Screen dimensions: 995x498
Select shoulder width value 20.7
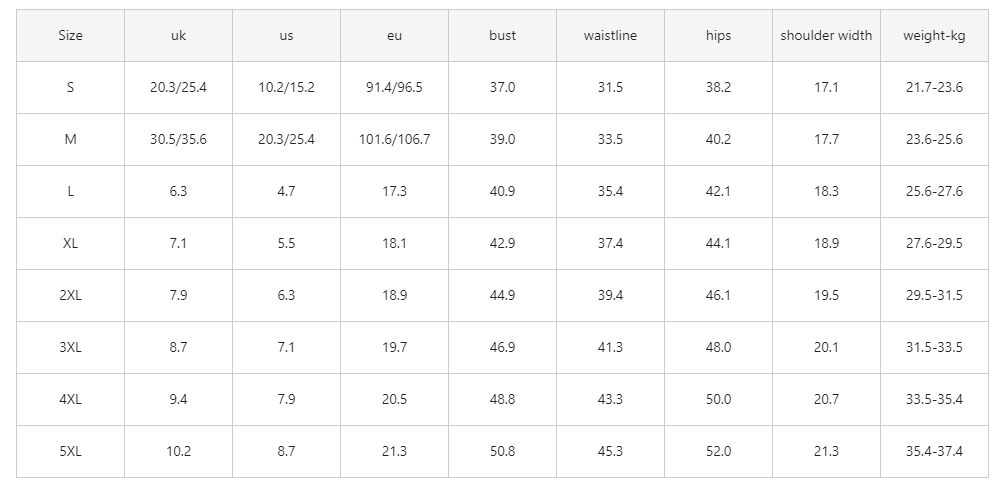[x=826, y=400]
